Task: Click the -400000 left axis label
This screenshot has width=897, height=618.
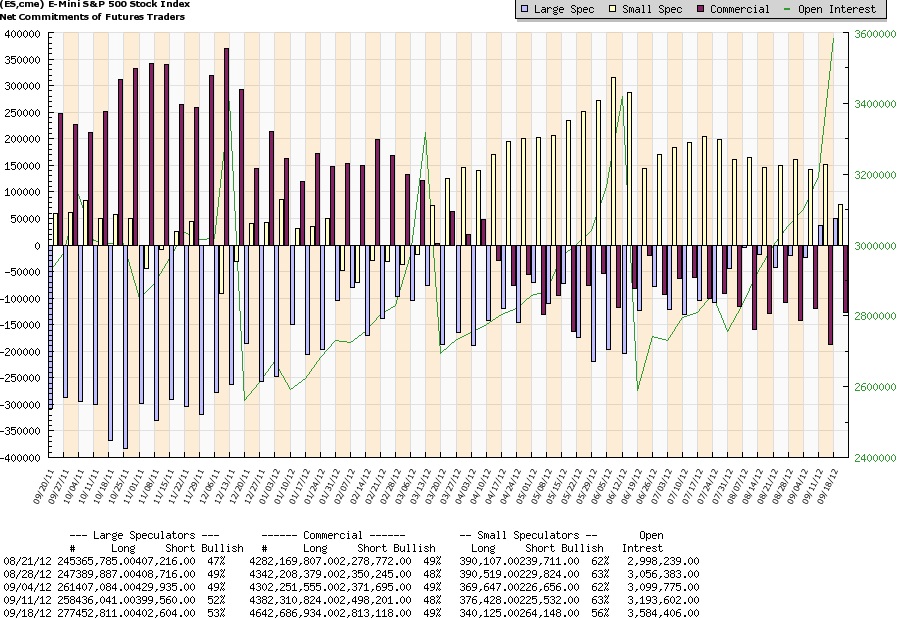Action: (21, 457)
